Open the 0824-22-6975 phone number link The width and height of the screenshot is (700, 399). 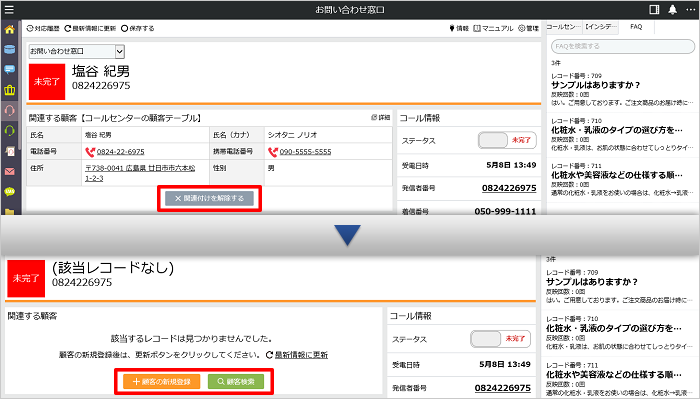click(121, 152)
